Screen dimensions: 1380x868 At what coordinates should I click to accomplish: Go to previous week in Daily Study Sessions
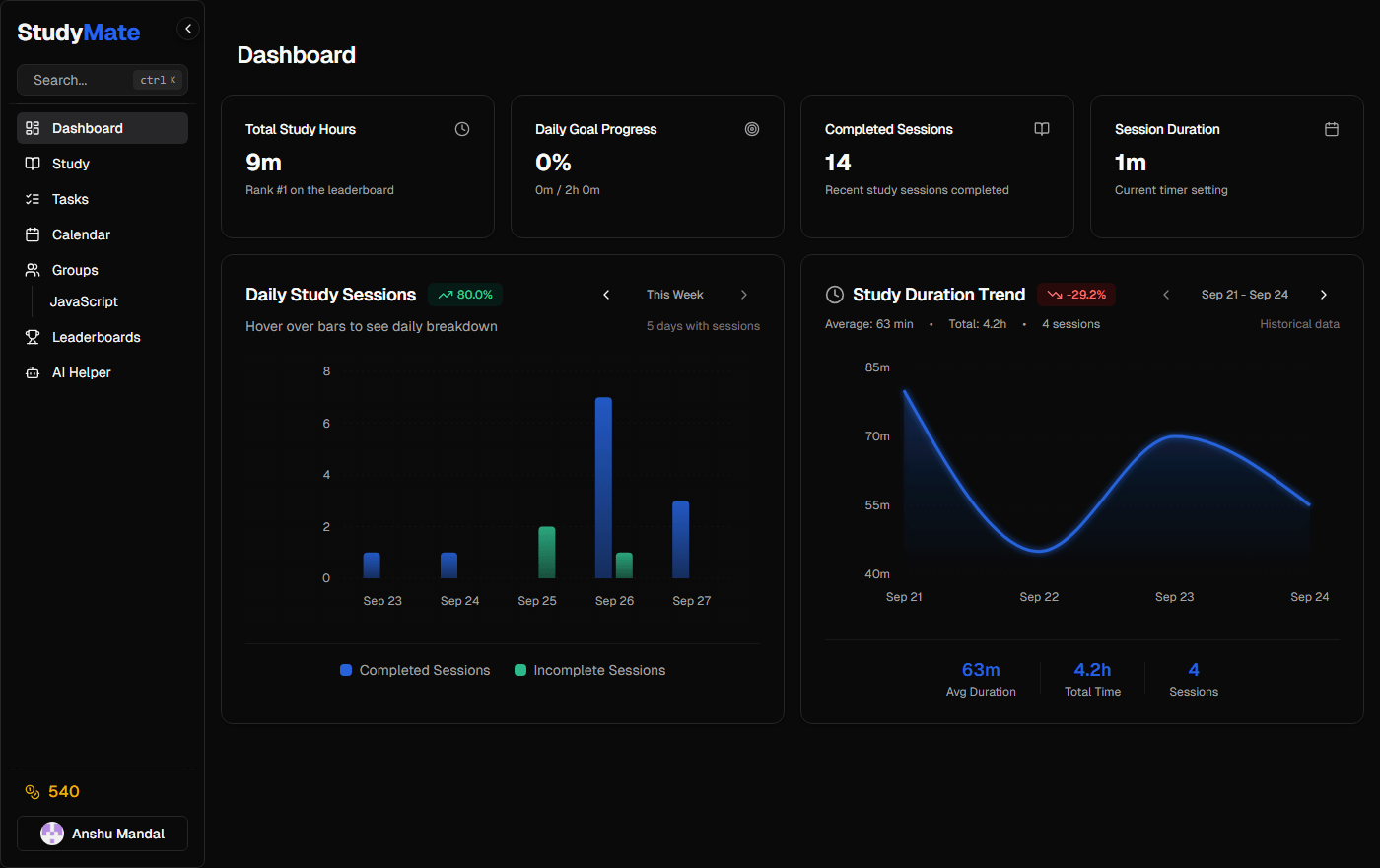tap(606, 294)
